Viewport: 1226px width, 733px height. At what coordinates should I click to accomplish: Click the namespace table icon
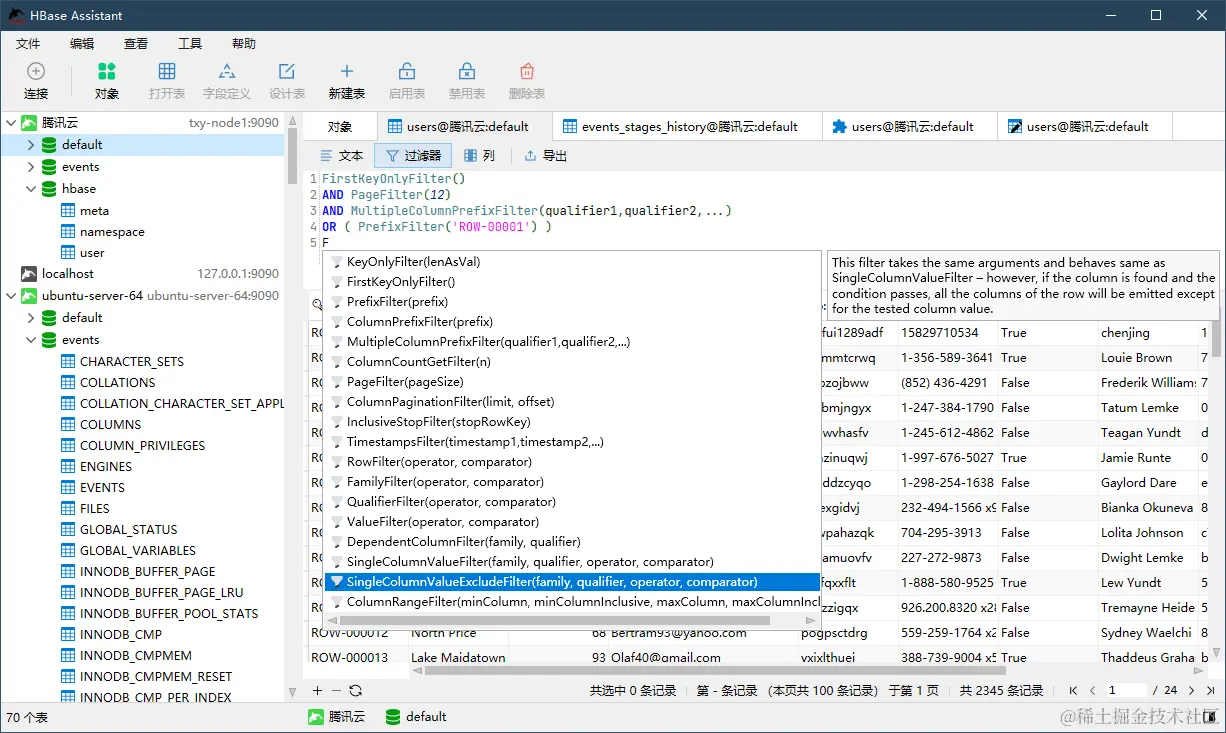[x=68, y=232]
